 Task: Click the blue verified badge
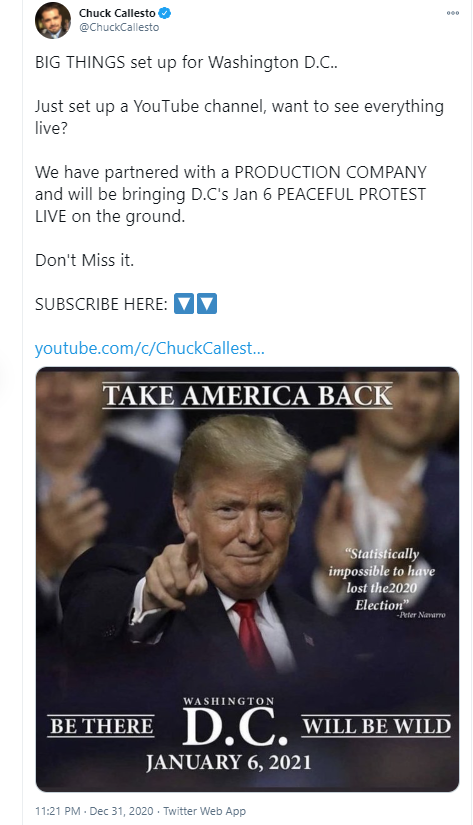[165, 13]
